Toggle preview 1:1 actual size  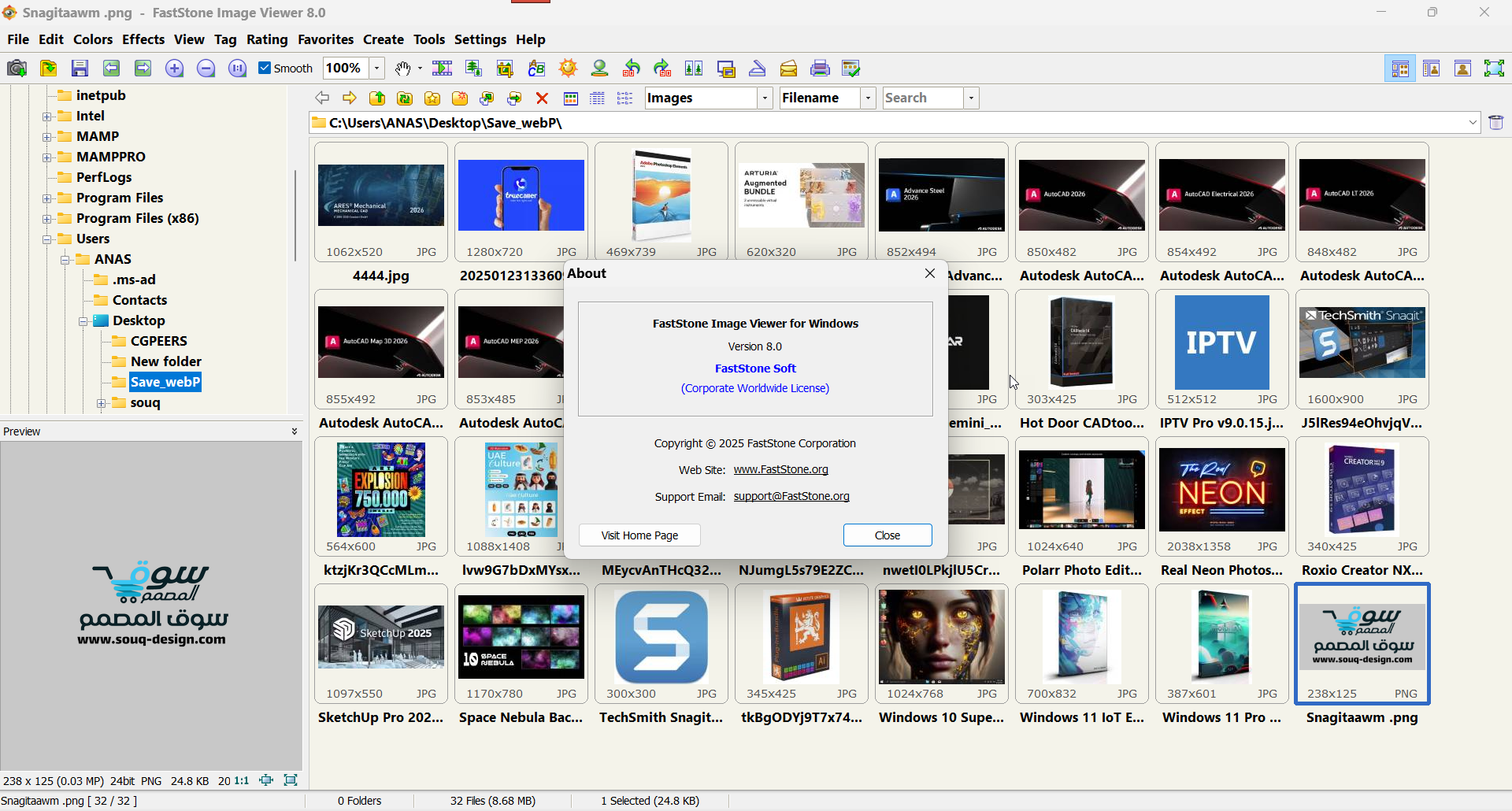[242, 780]
